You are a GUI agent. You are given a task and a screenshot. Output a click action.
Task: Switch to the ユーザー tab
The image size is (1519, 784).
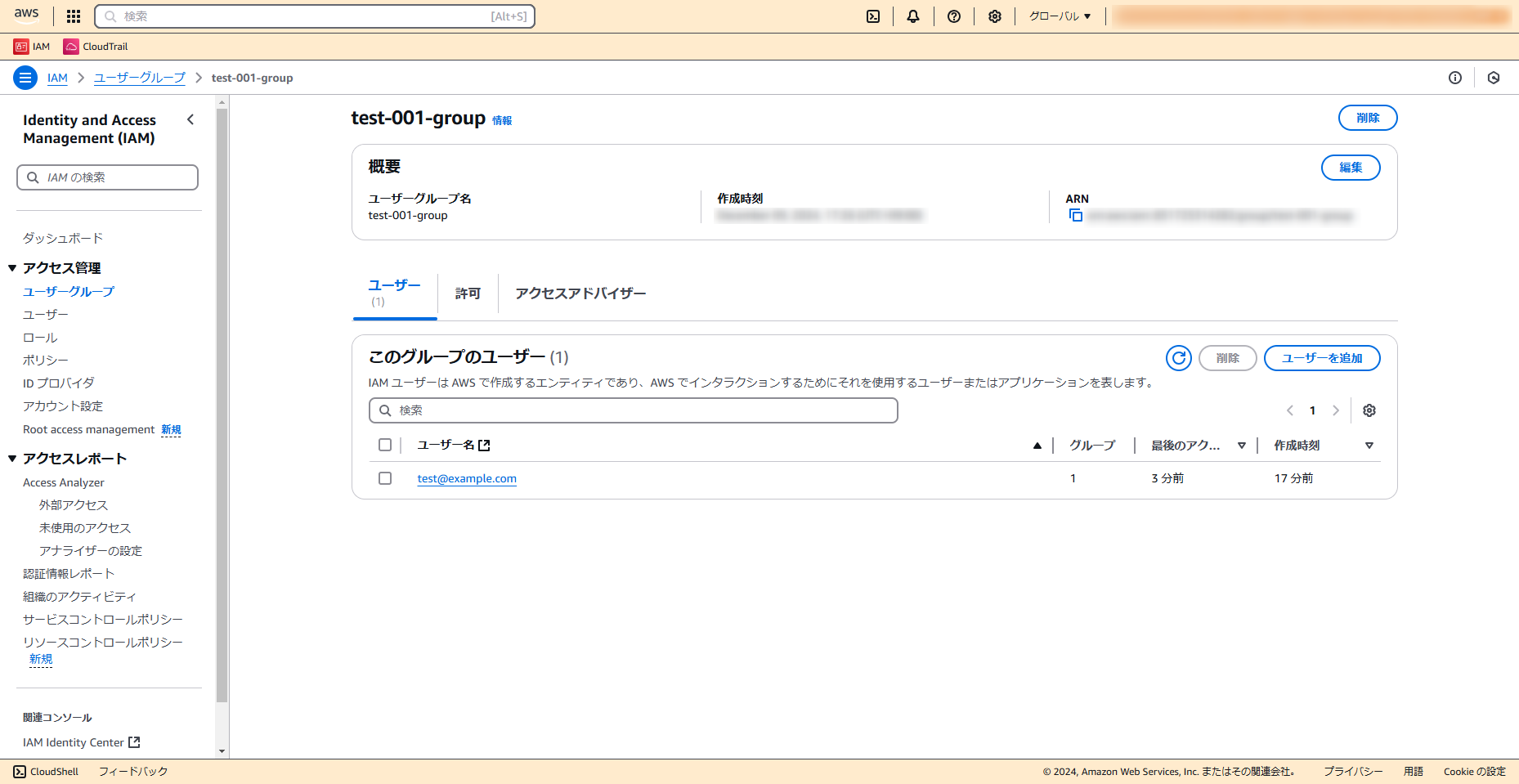(x=395, y=293)
